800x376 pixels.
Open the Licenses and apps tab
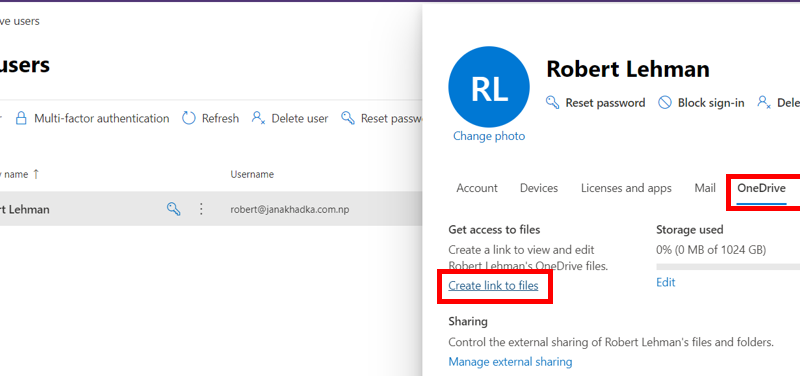(x=626, y=188)
